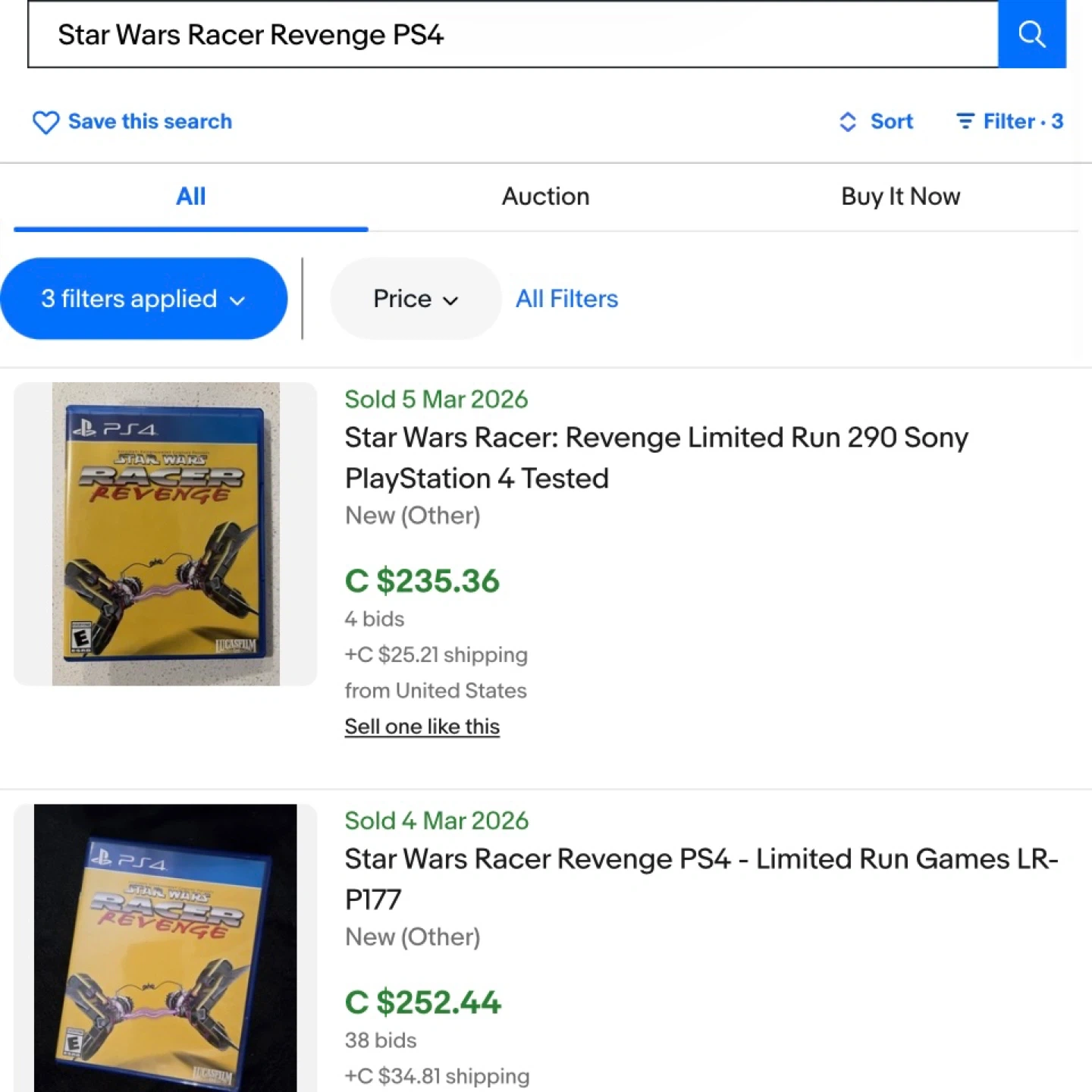Click the Sort label text
Image resolution: width=1092 pixels, height=1092 pixels.
(x=891, y=121)
